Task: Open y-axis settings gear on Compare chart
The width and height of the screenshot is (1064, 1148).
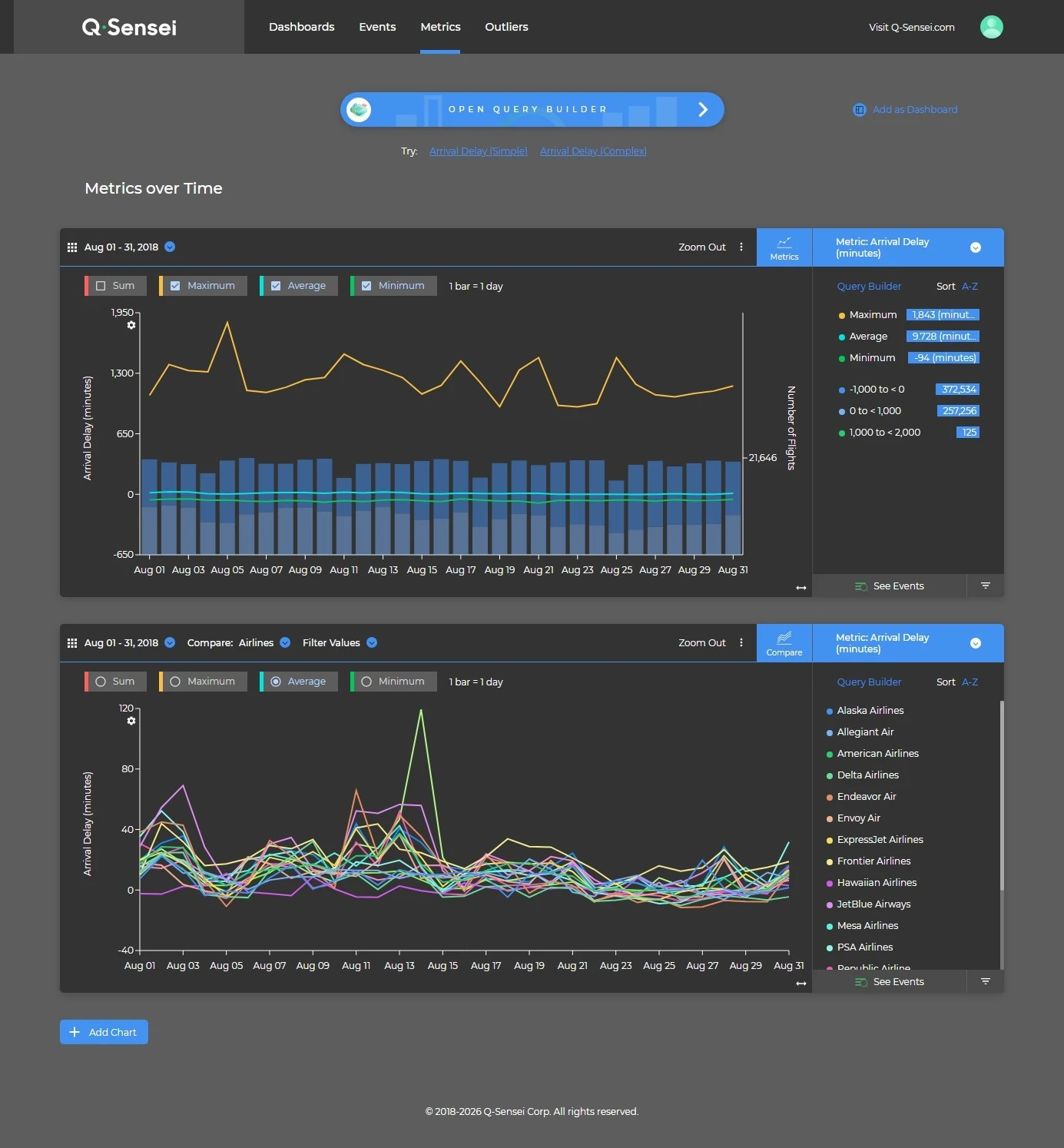Action: [131, 721]
